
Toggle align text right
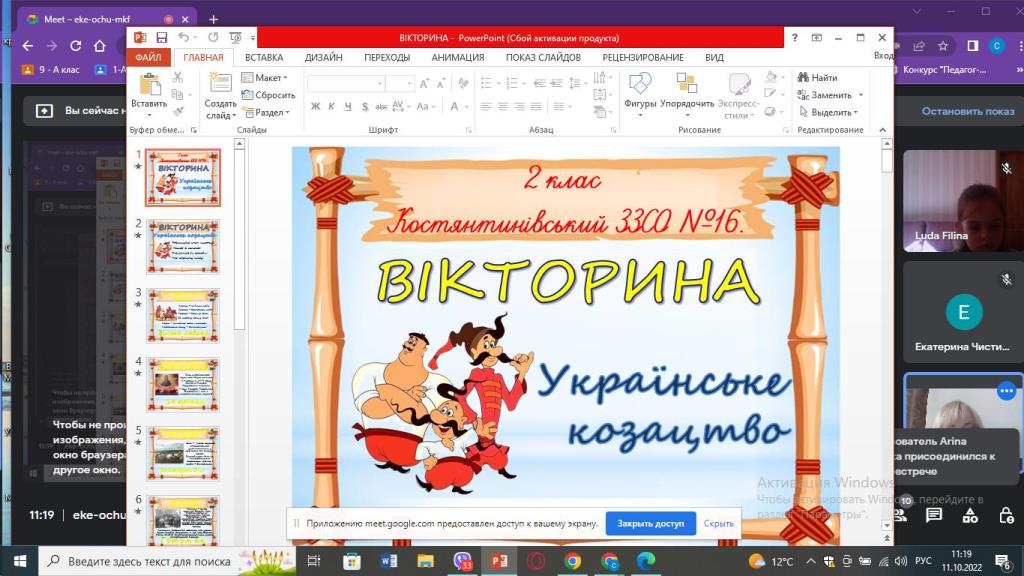520,106
